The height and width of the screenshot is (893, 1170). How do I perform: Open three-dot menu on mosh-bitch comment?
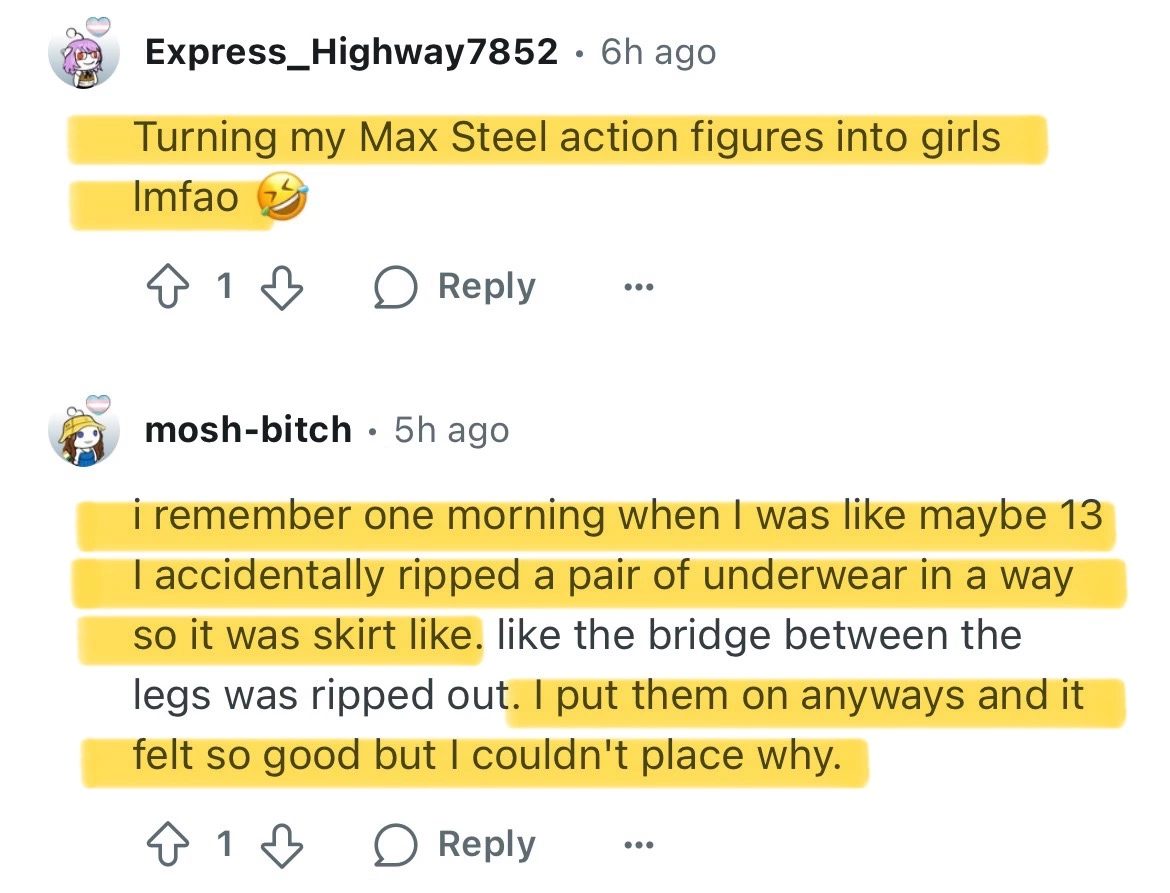coord(637,845)
